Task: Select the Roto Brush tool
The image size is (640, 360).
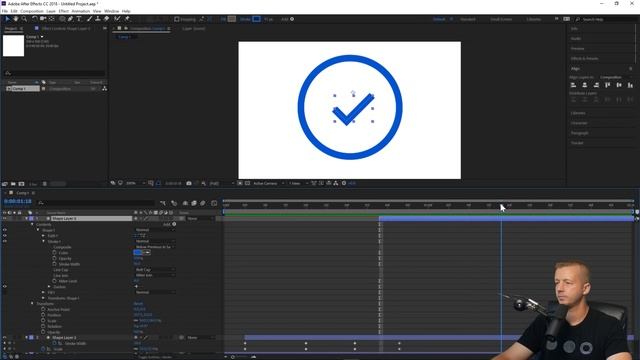Action: tap(118, 19)
